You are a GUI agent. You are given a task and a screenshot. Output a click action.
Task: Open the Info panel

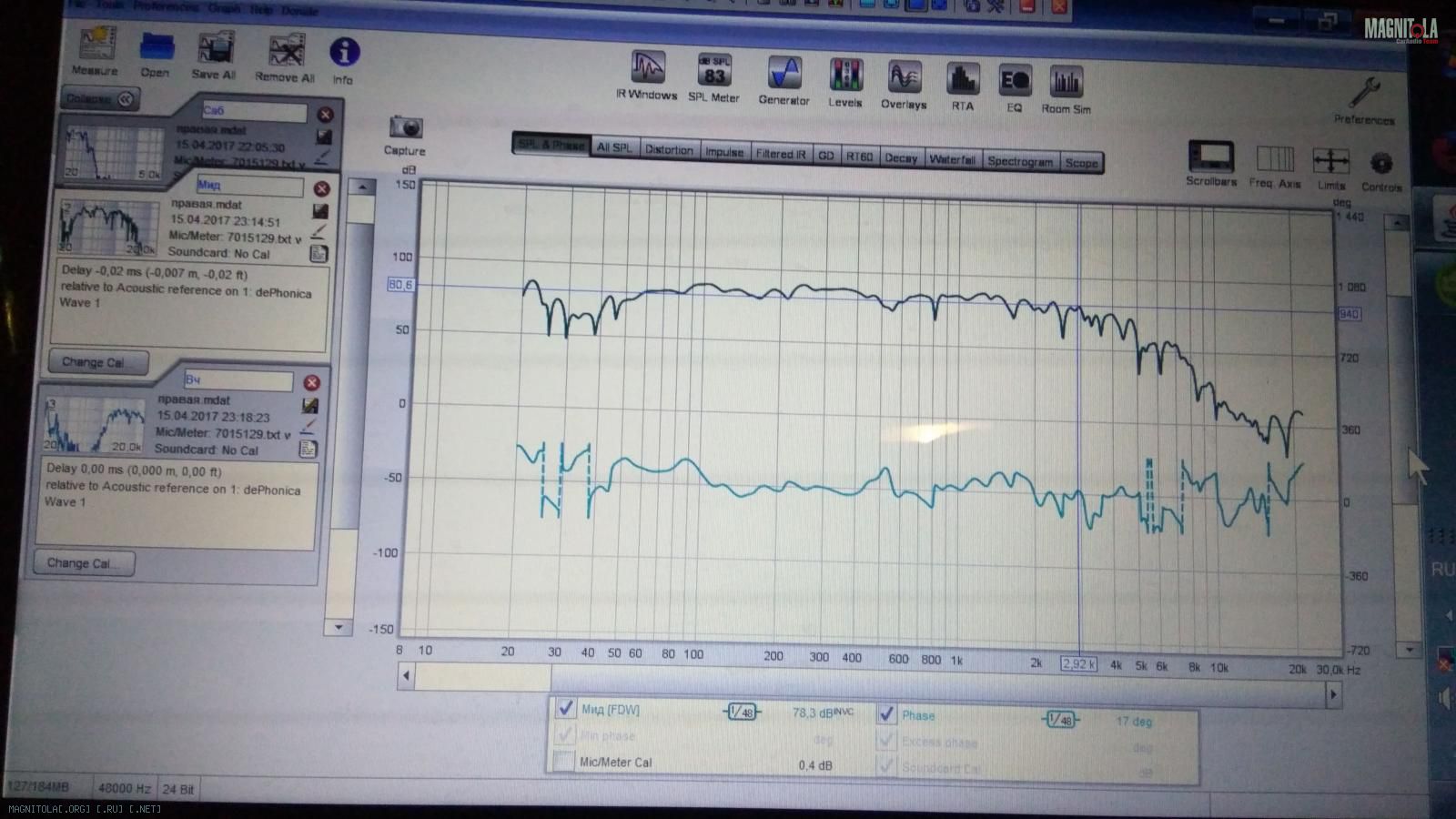pos(343,61)
